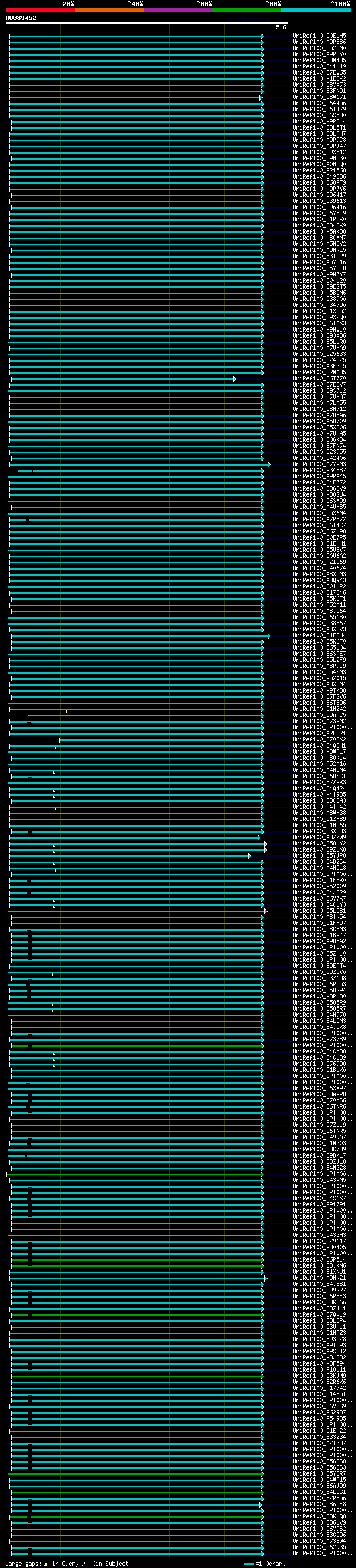Screen dimensions: 356x1568
Task: Open hit UniRef100_Q41119
Action: click(319, 67)
